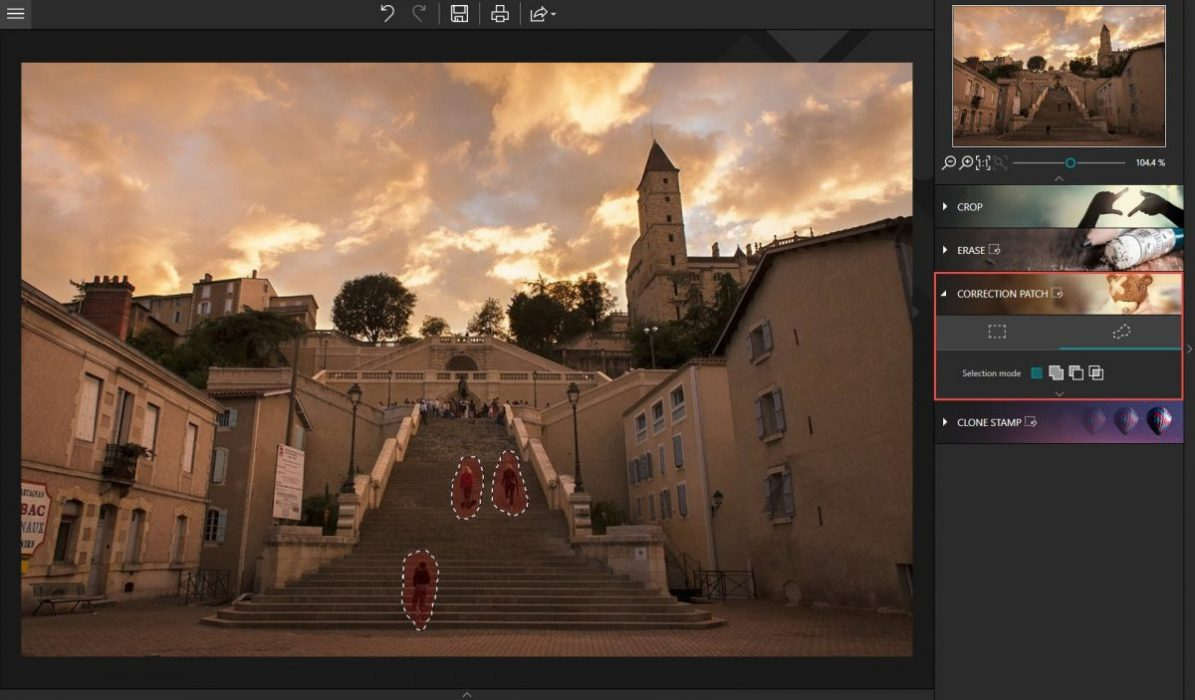Click the Share/Export icon in the toolbar
Viewport: 1195px width, 700px height.
pyautogui.click(x=536, y=13)
